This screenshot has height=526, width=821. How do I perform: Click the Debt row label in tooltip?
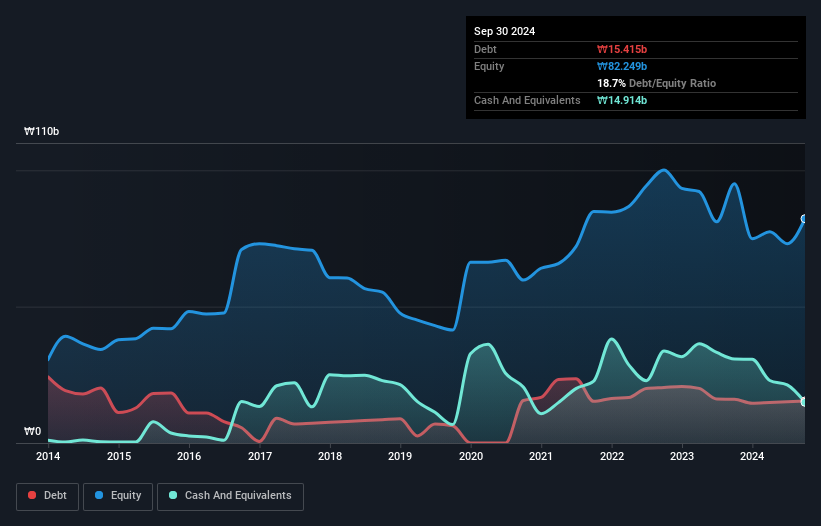(485, 49)
